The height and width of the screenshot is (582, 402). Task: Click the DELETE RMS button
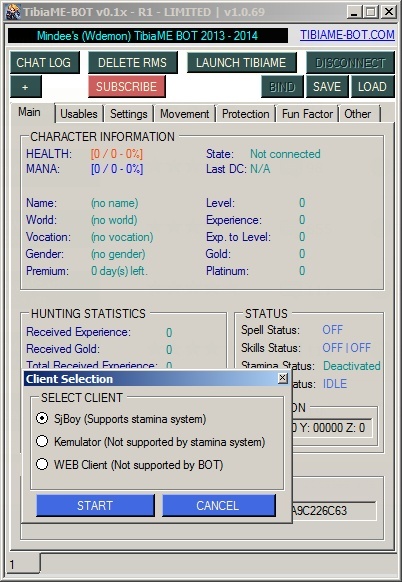click(133, 62)
